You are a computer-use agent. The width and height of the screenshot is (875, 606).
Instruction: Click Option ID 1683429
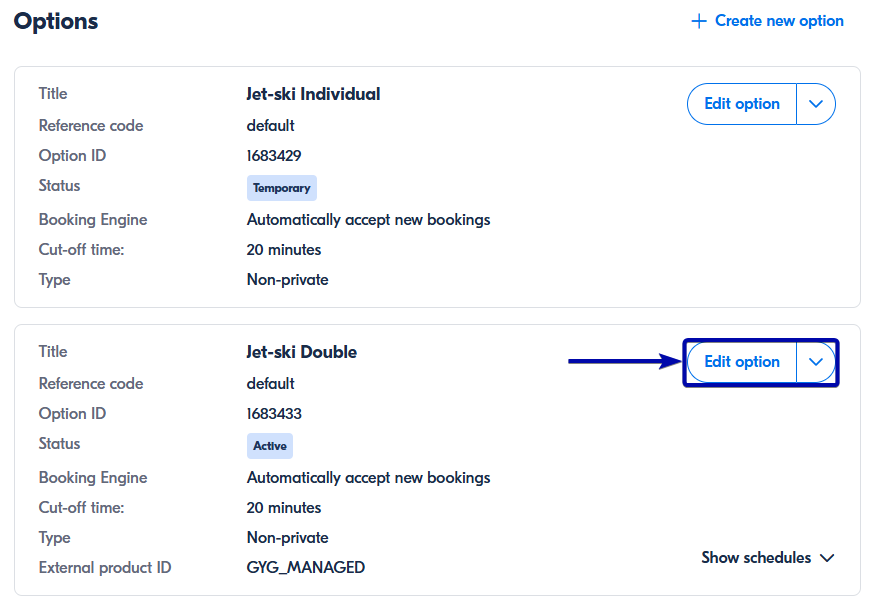coord(274,156)
